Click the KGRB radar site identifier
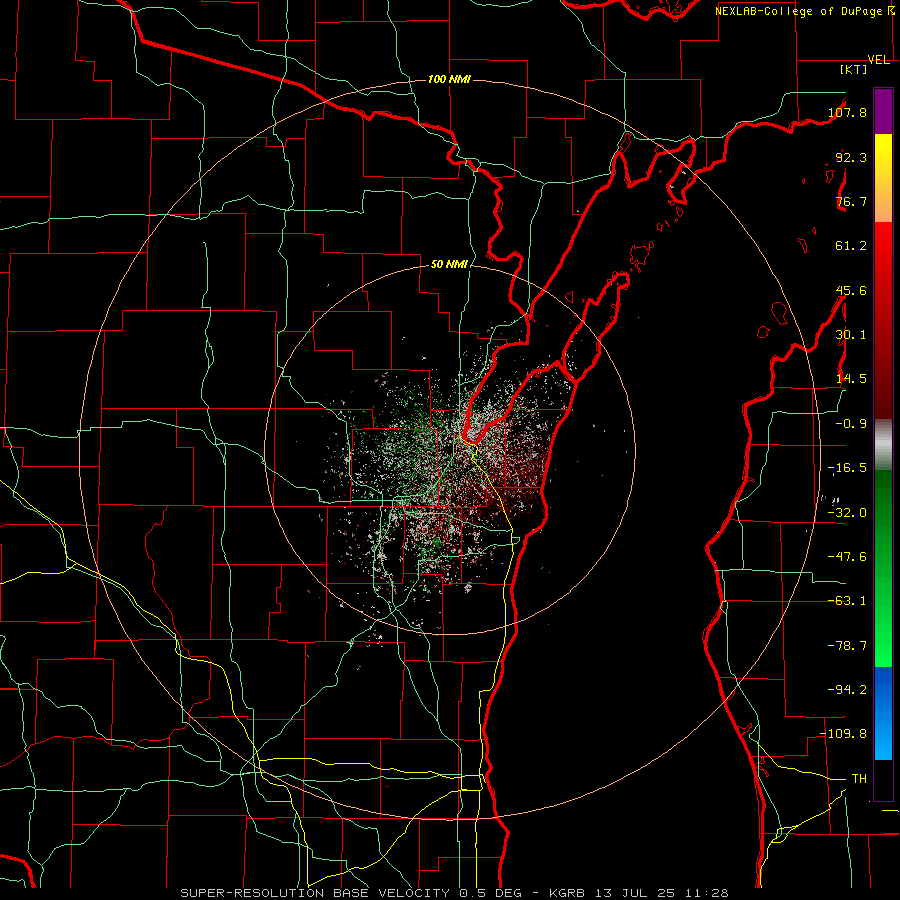900x900 pixels. 567,893
